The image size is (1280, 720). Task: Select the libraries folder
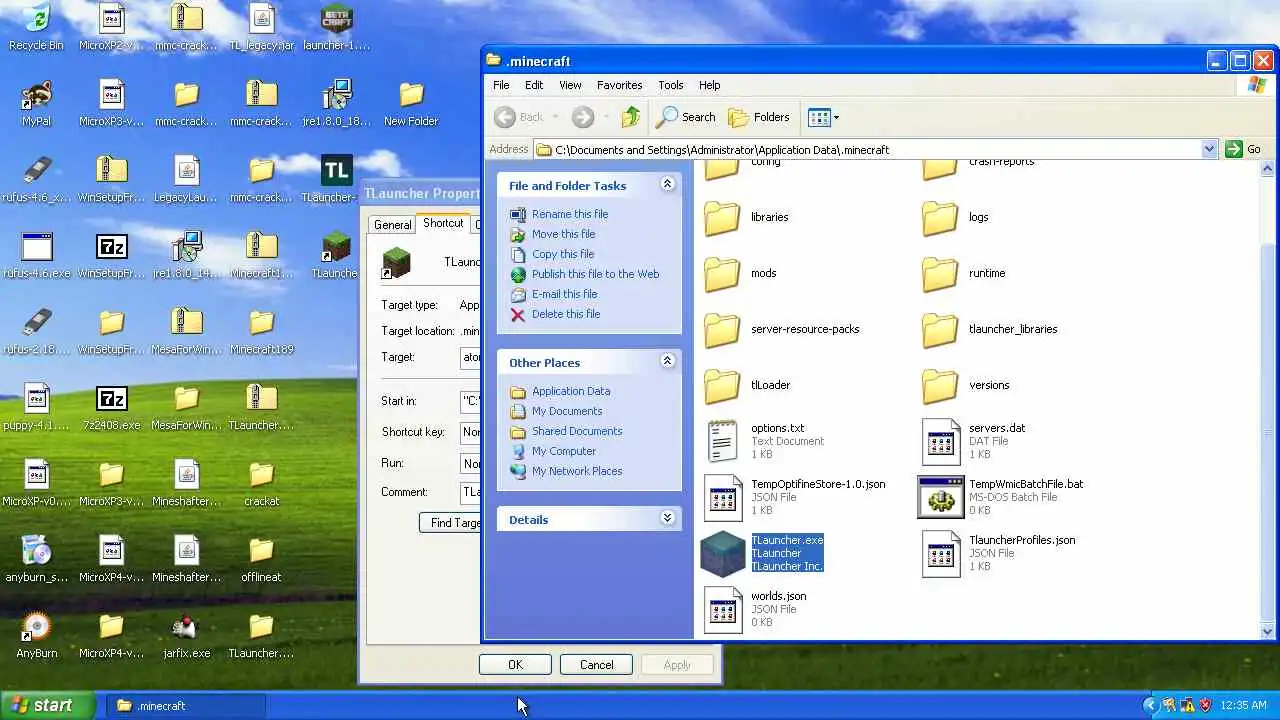tap(747, 217)
